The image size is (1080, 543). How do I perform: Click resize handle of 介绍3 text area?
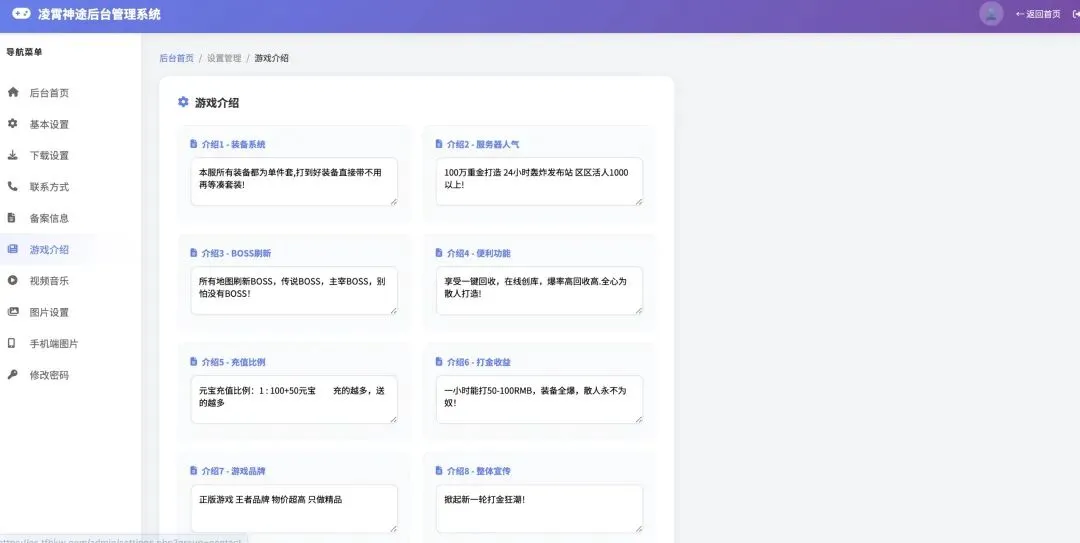tap(393, 310)
